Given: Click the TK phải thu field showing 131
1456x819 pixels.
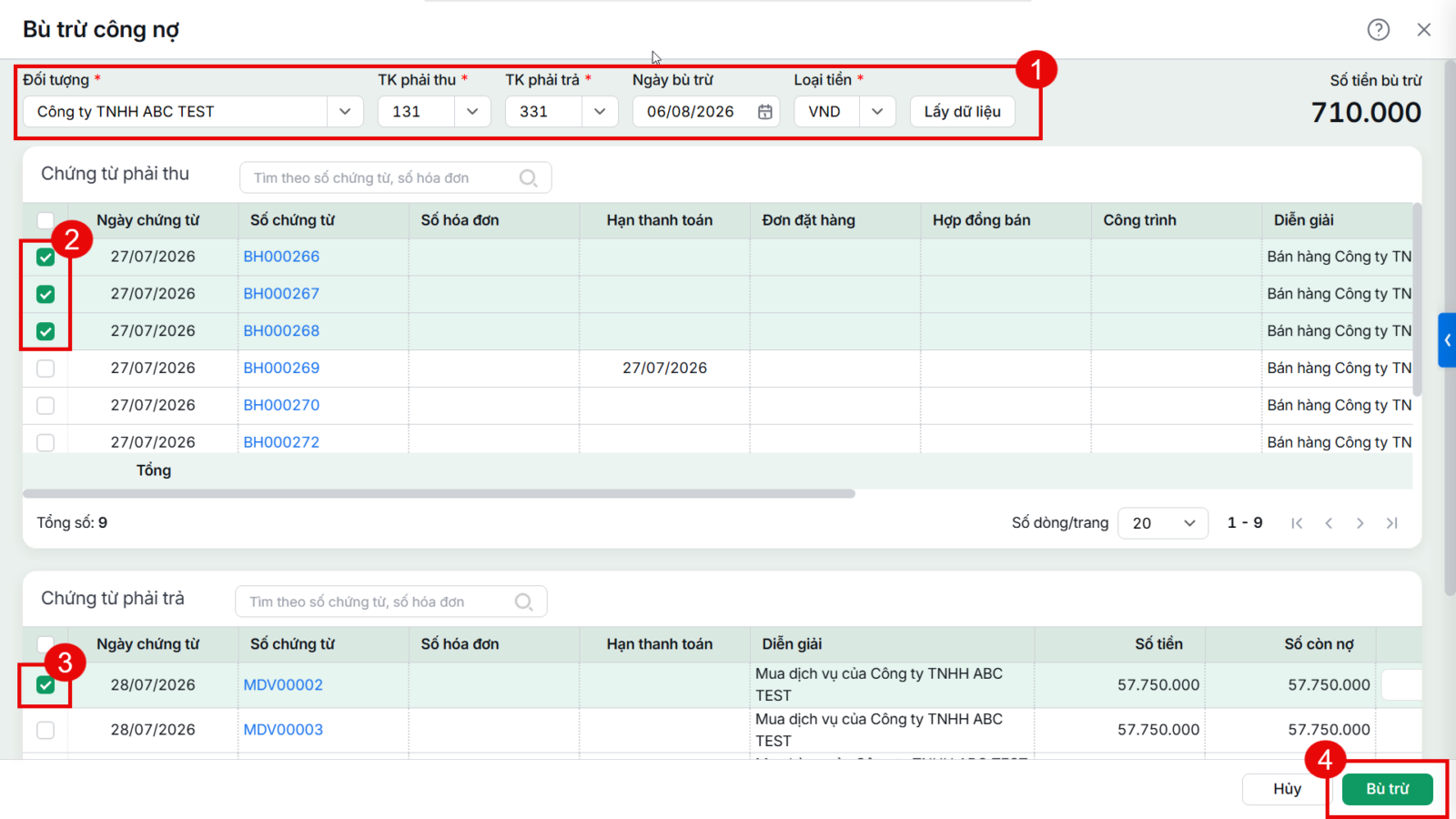Looking at the screenshot, I should tap(417, 112).
